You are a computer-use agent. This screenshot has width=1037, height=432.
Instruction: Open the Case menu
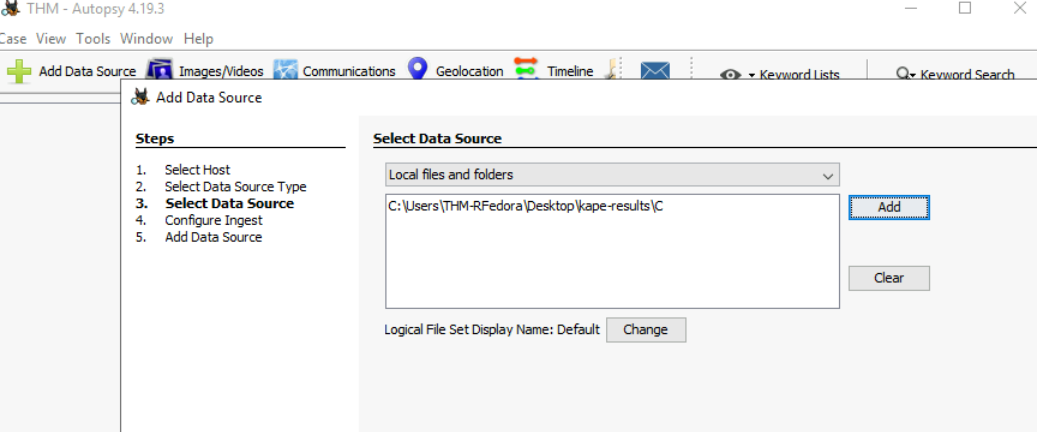[12, 39]
